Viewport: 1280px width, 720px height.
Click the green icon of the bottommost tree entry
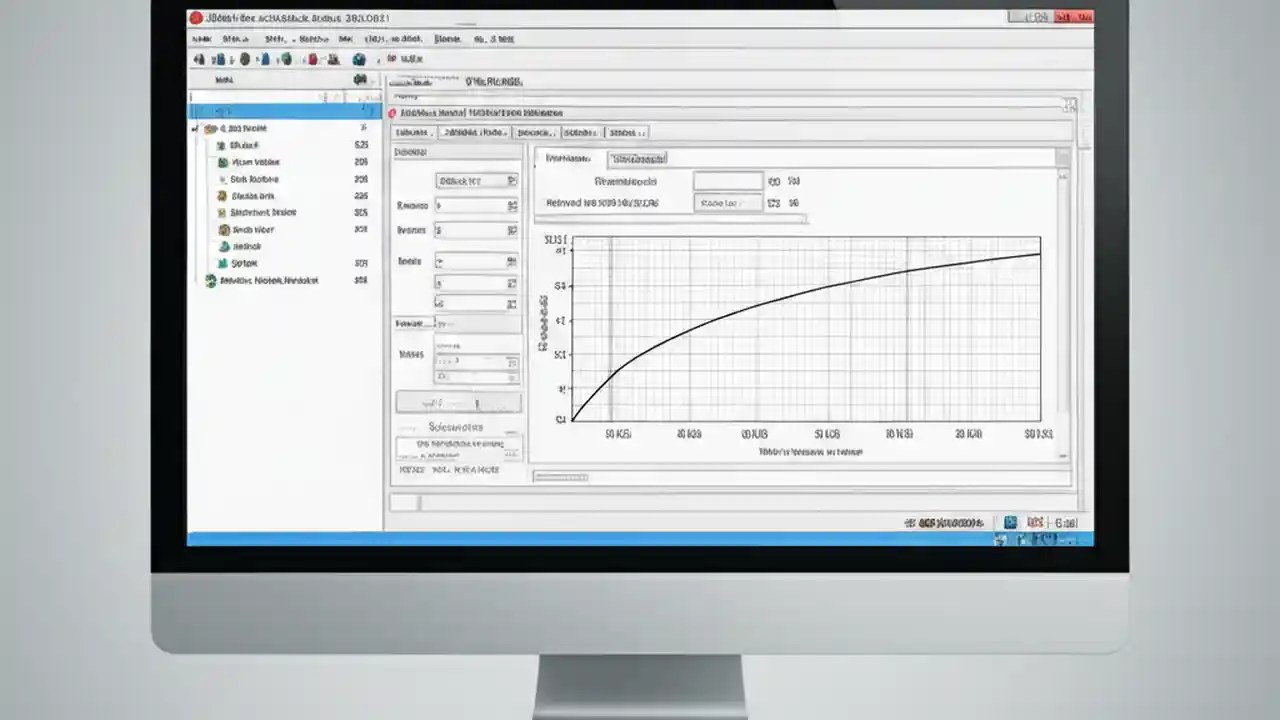point(210,280)
